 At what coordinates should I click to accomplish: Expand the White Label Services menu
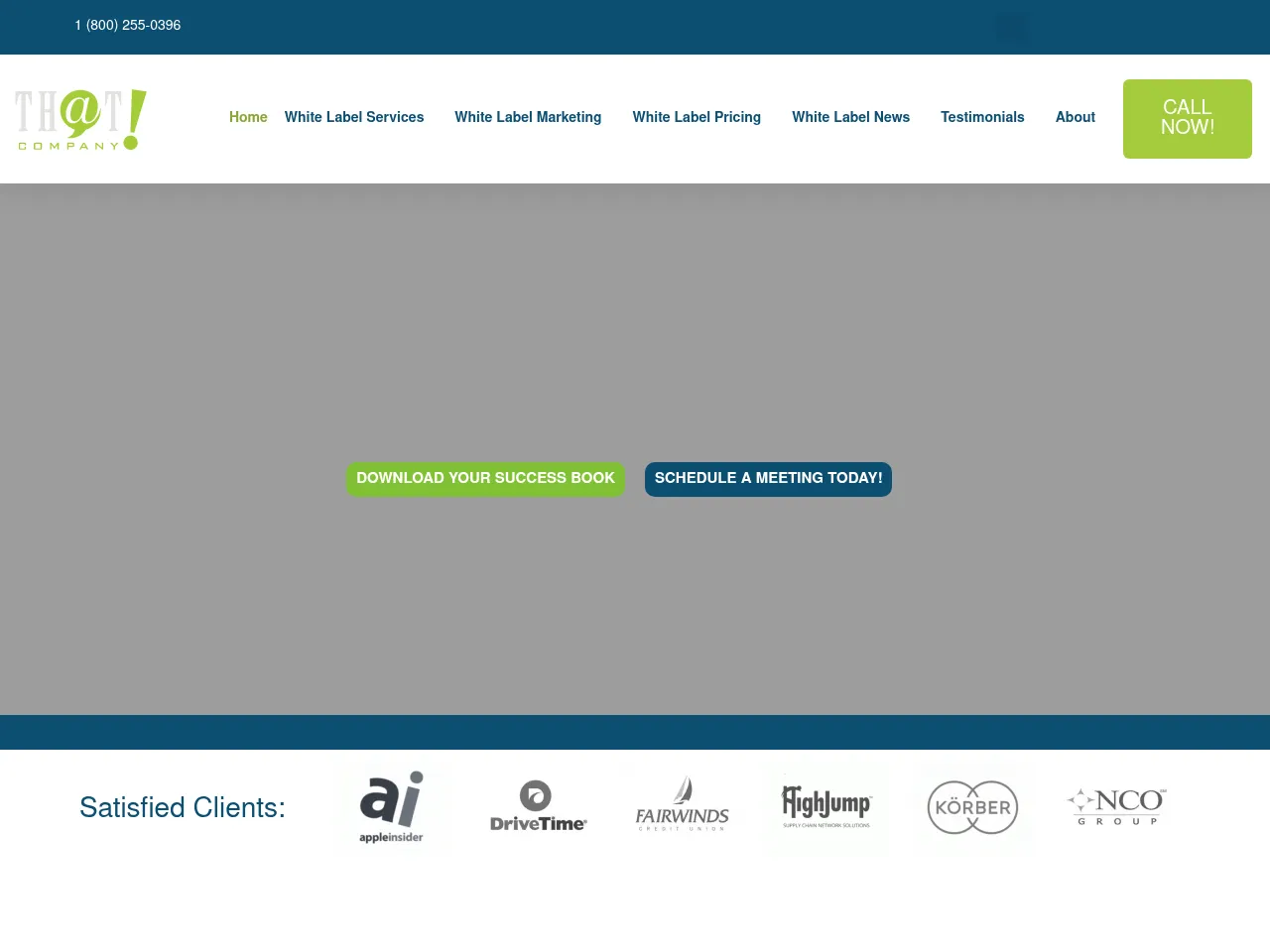click(354, 117)
